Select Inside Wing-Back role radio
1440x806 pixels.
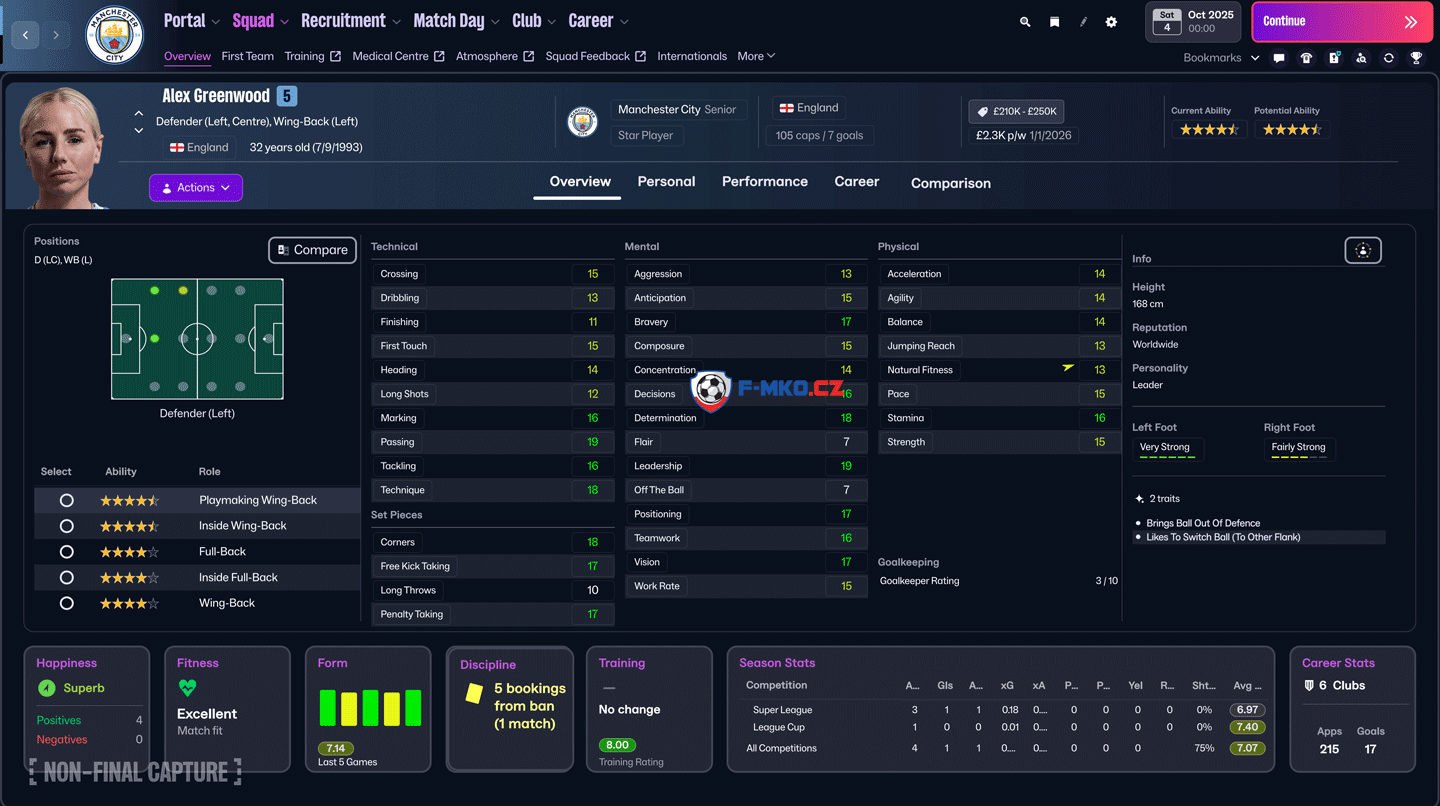pyautogui.click(x=67, y=526)
